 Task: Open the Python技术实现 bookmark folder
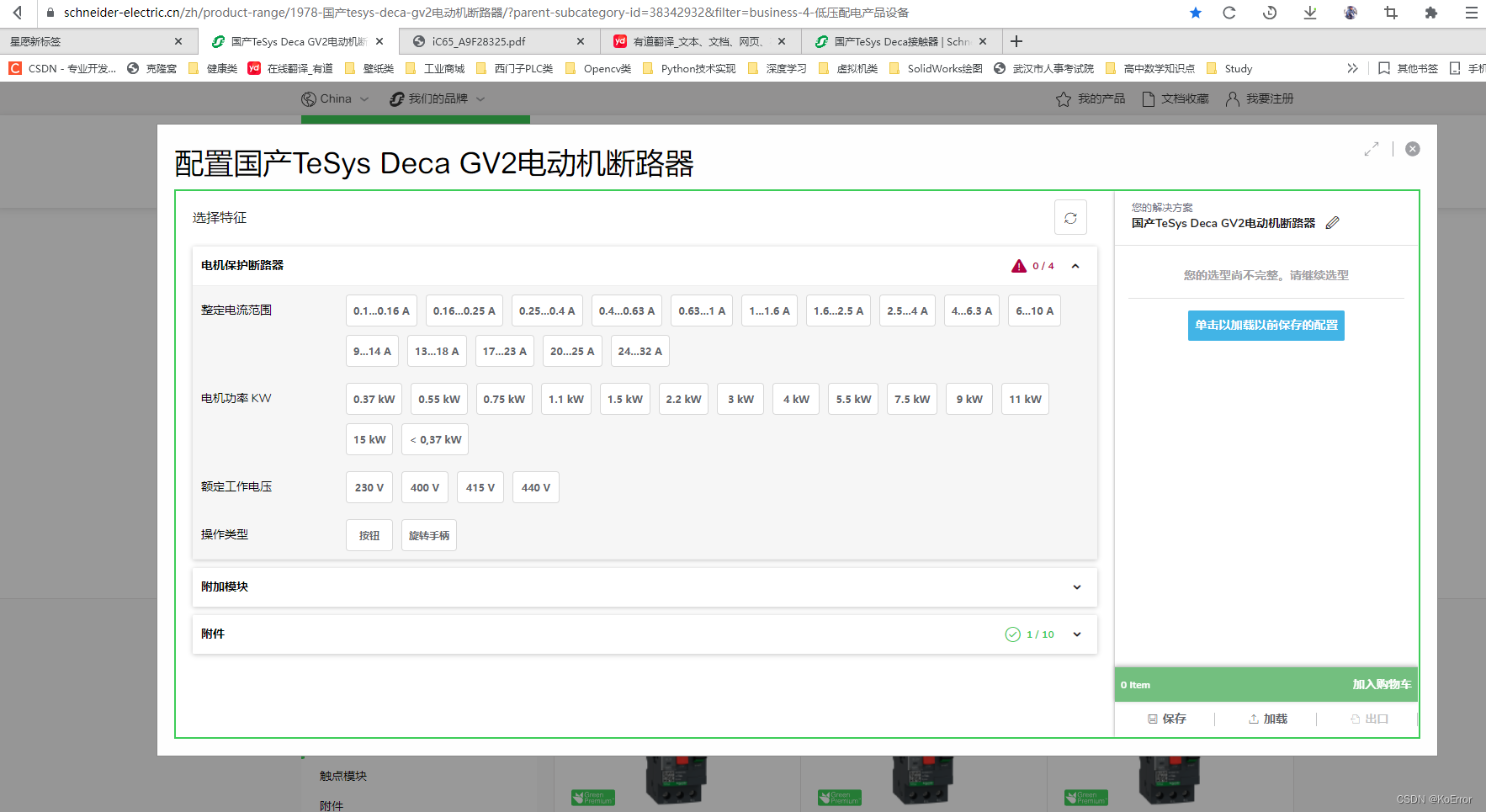click(x=689, y=68)
